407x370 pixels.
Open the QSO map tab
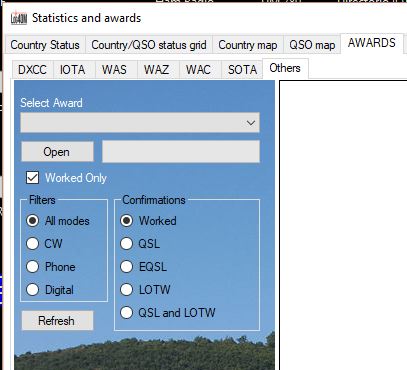pyautogui.click(x=312, y=45)
